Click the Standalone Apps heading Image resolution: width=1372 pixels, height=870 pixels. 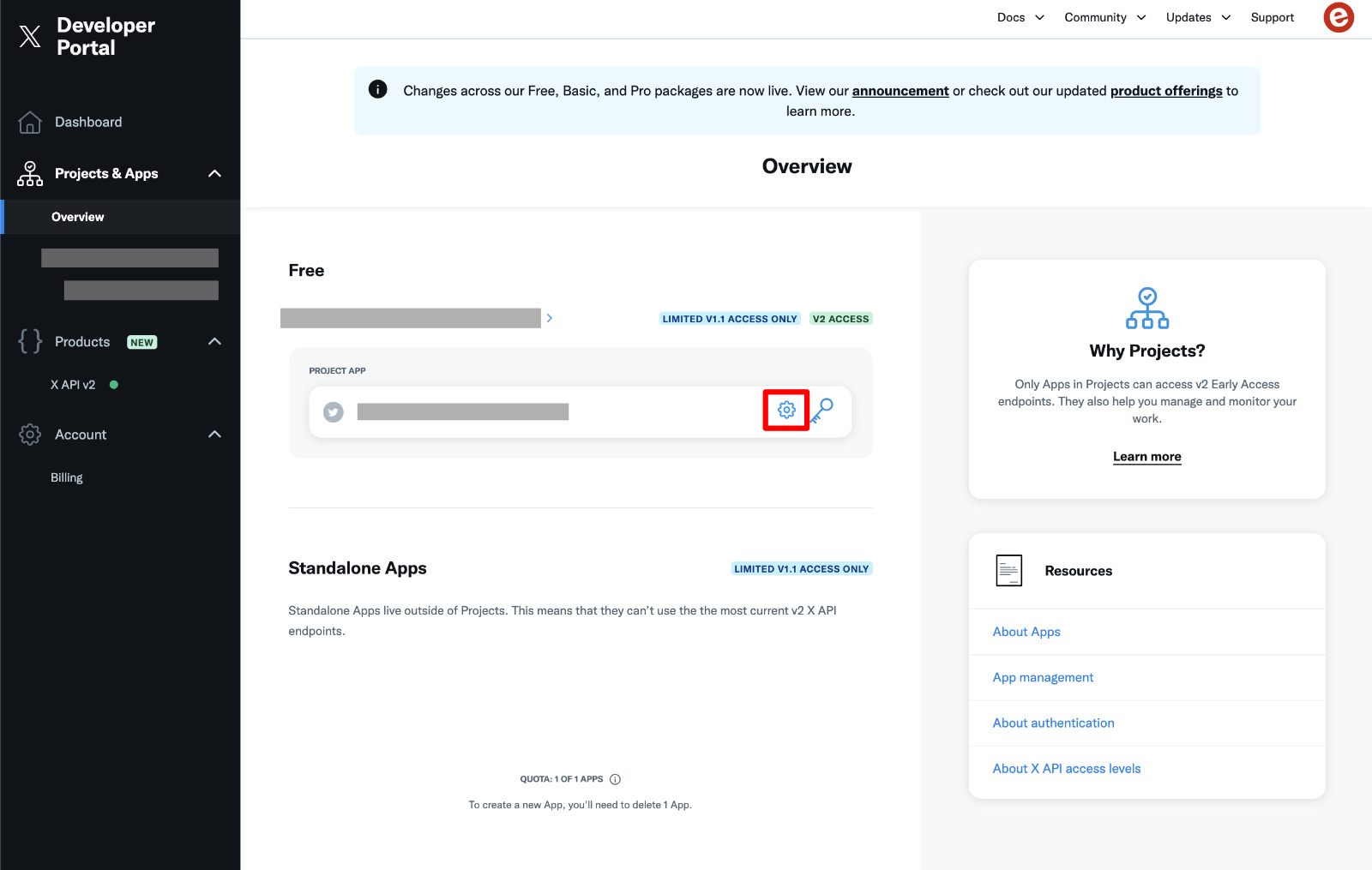(358, 568)
